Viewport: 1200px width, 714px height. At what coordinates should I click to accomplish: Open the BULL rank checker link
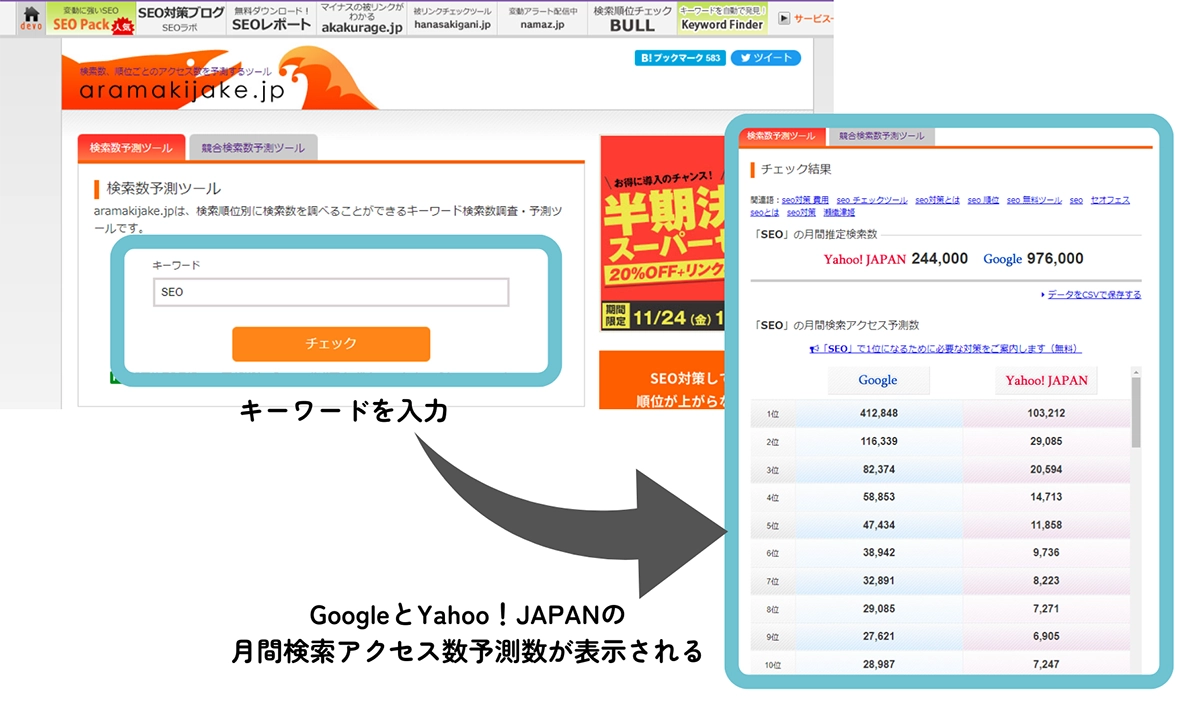point(632,18)
